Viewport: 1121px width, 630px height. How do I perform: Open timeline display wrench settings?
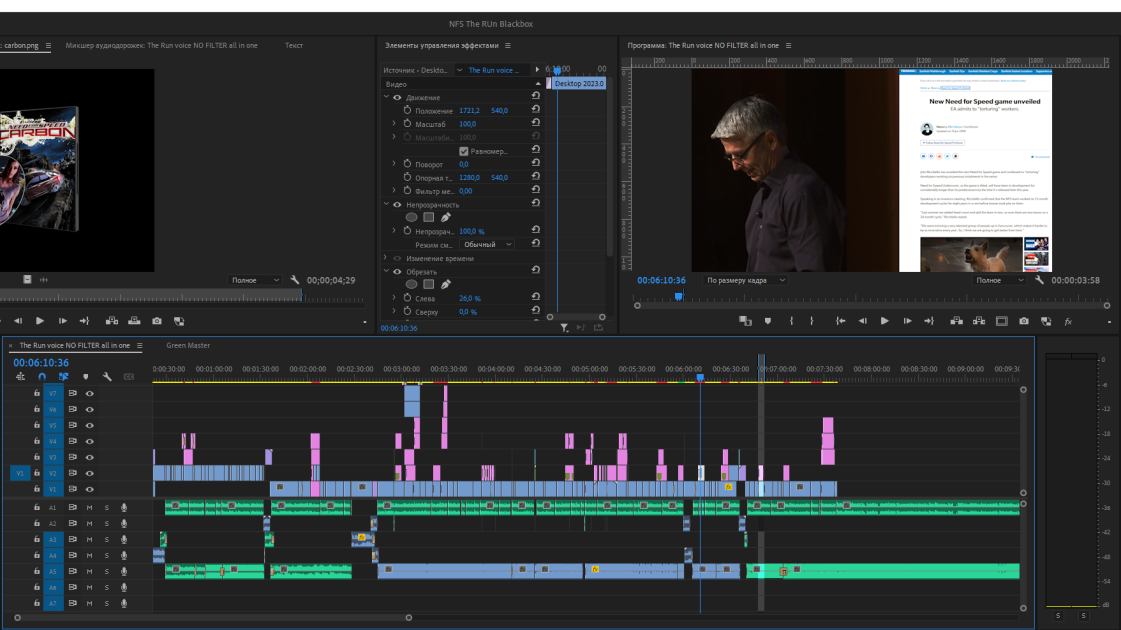point(107,377)
